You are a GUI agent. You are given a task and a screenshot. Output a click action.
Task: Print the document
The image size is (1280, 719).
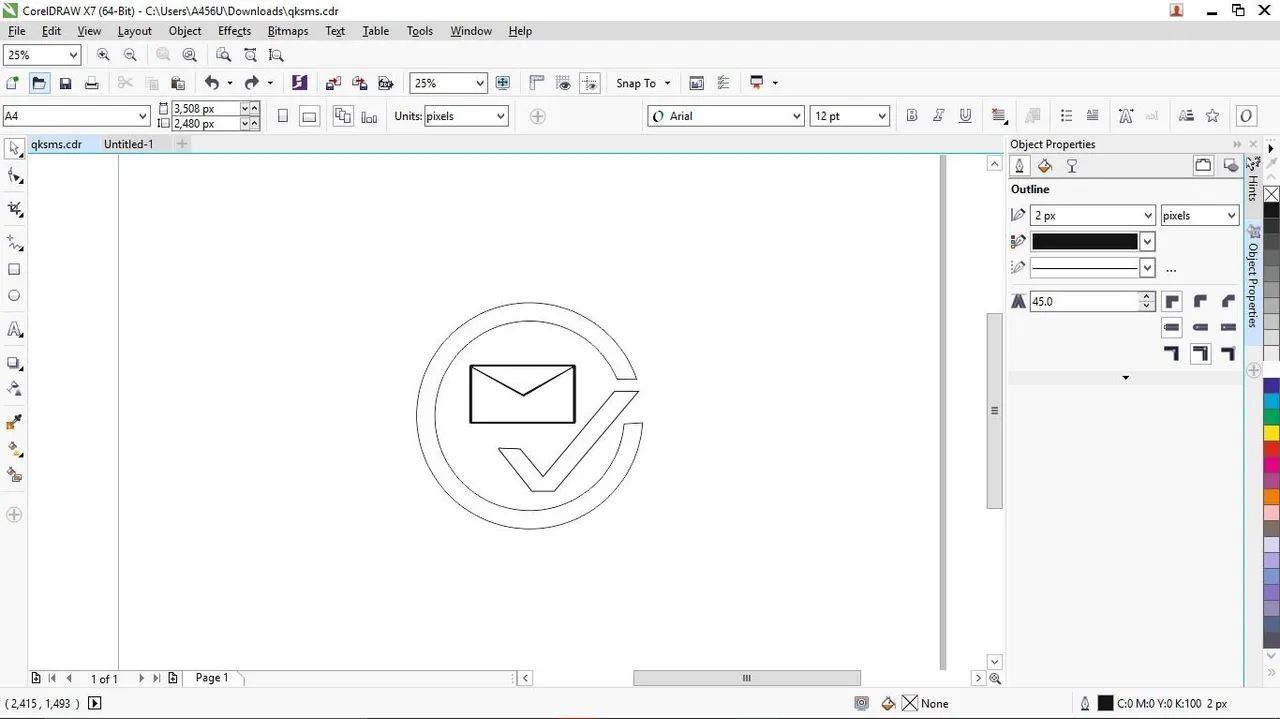coord(91,83)
